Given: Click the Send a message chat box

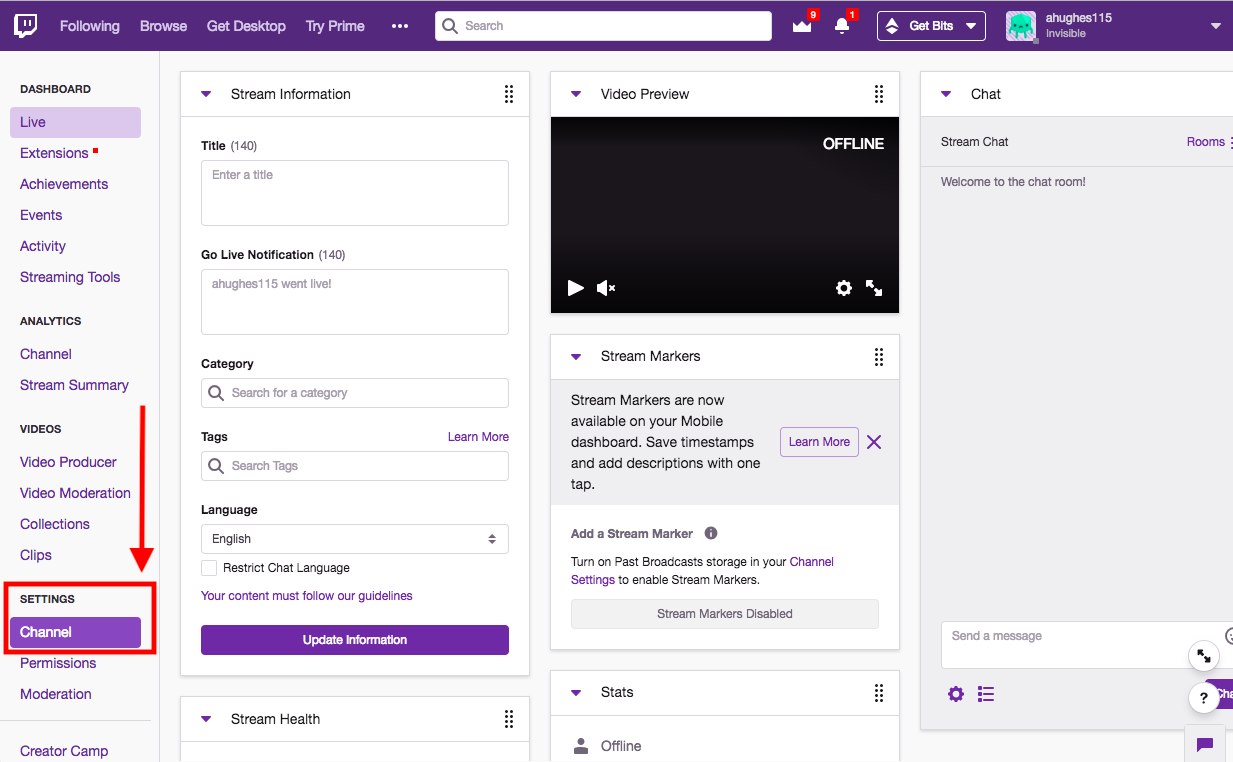Looking at the screenshot, I should pyautogui.click(x=1087, y=645).
